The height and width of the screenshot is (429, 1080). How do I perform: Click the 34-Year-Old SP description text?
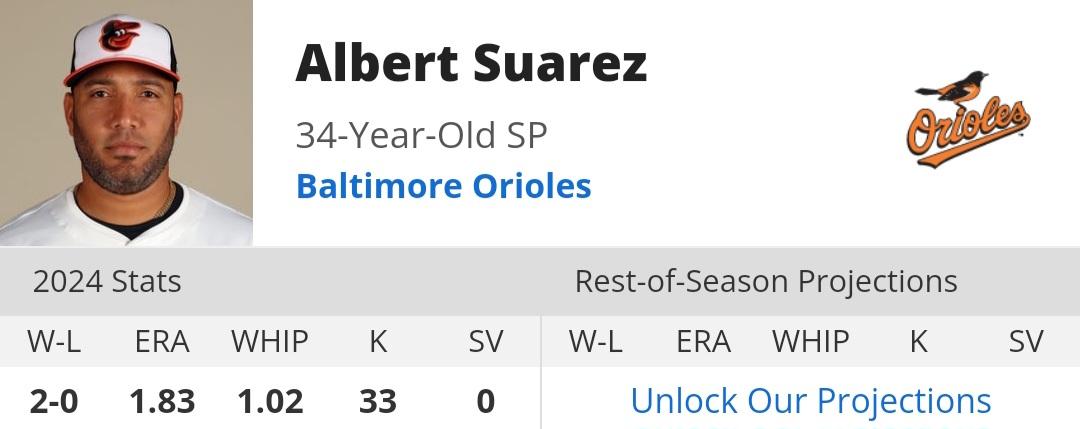pos(422,135)
